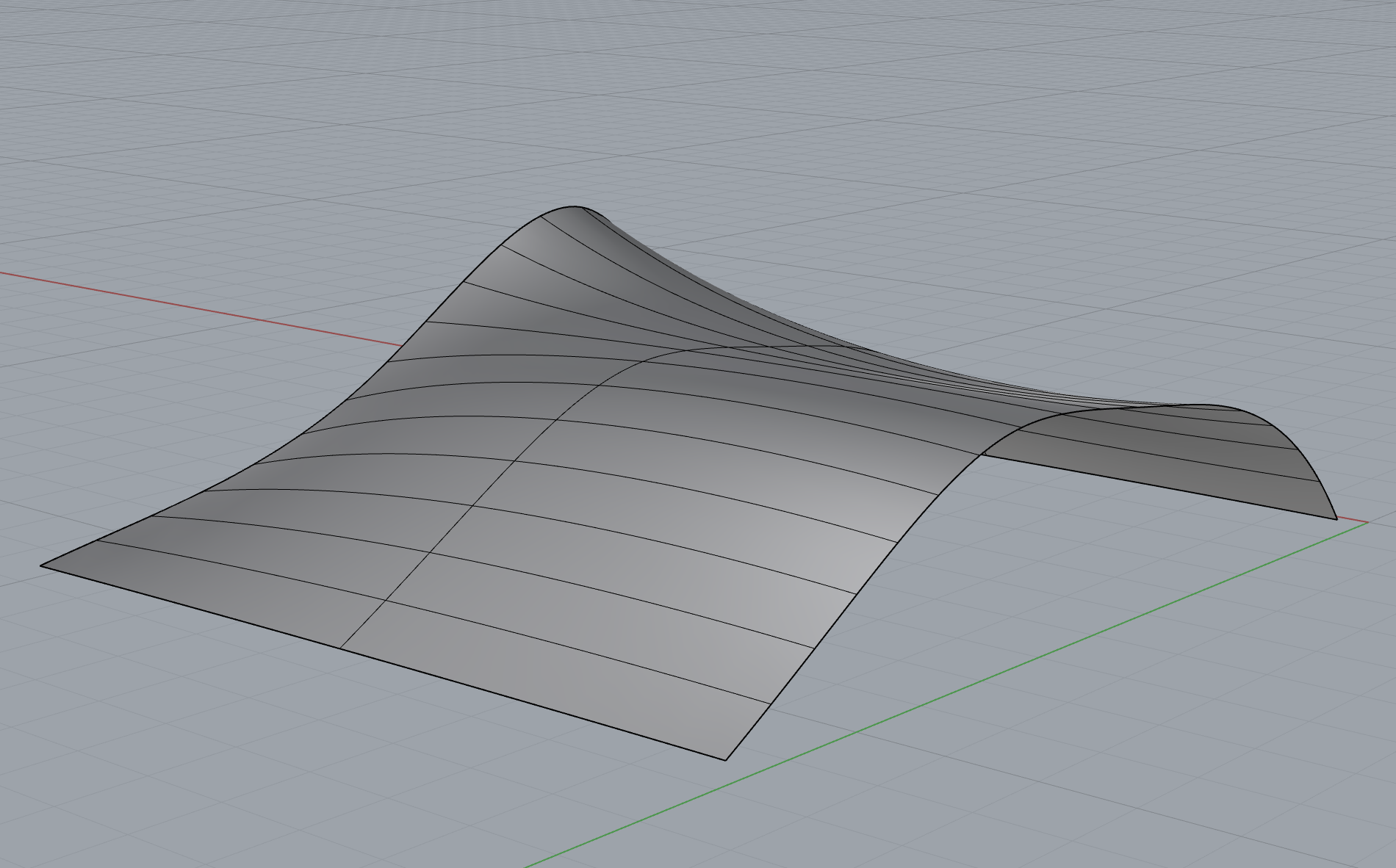Click empty grid in the top-right background

[1176, 110]
